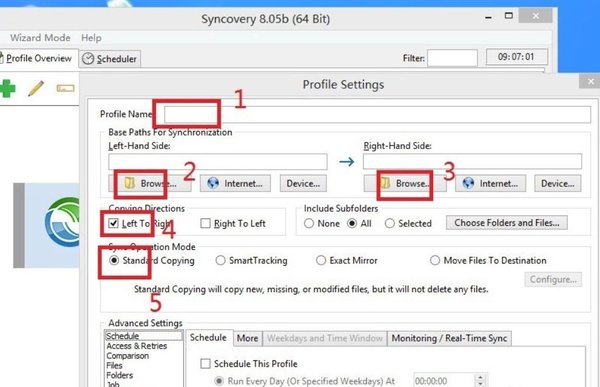
Task: Add a new profile with green plus icon
Action: (7, 88)
